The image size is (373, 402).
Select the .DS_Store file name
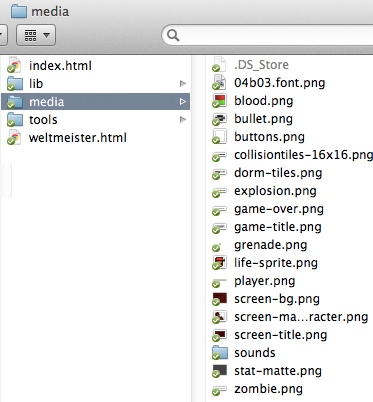click(261, 65)
